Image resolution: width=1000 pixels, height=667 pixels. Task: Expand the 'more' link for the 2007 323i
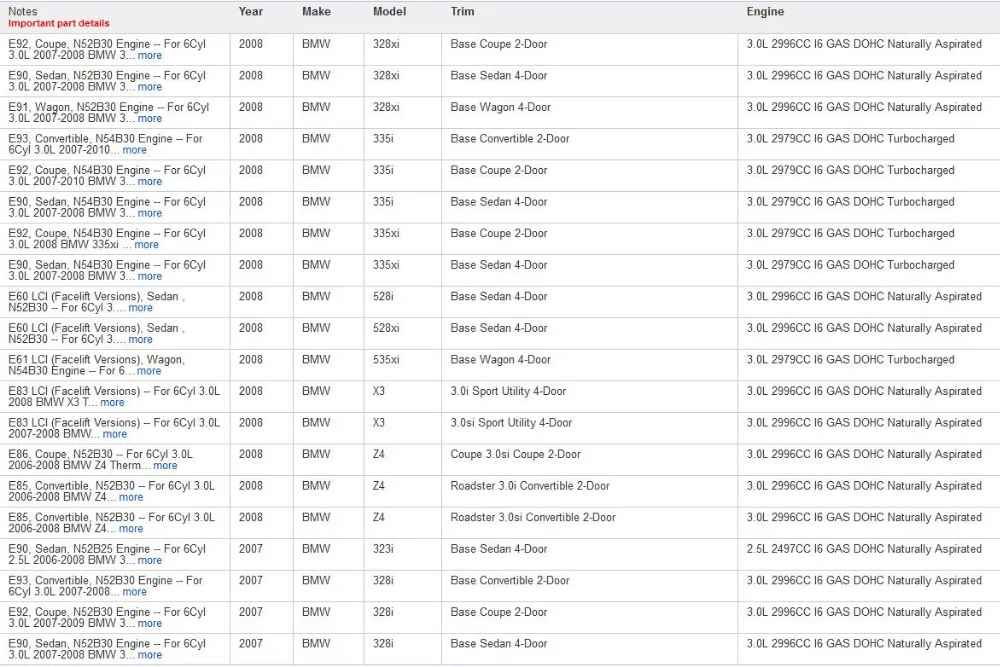click(150, 561)
